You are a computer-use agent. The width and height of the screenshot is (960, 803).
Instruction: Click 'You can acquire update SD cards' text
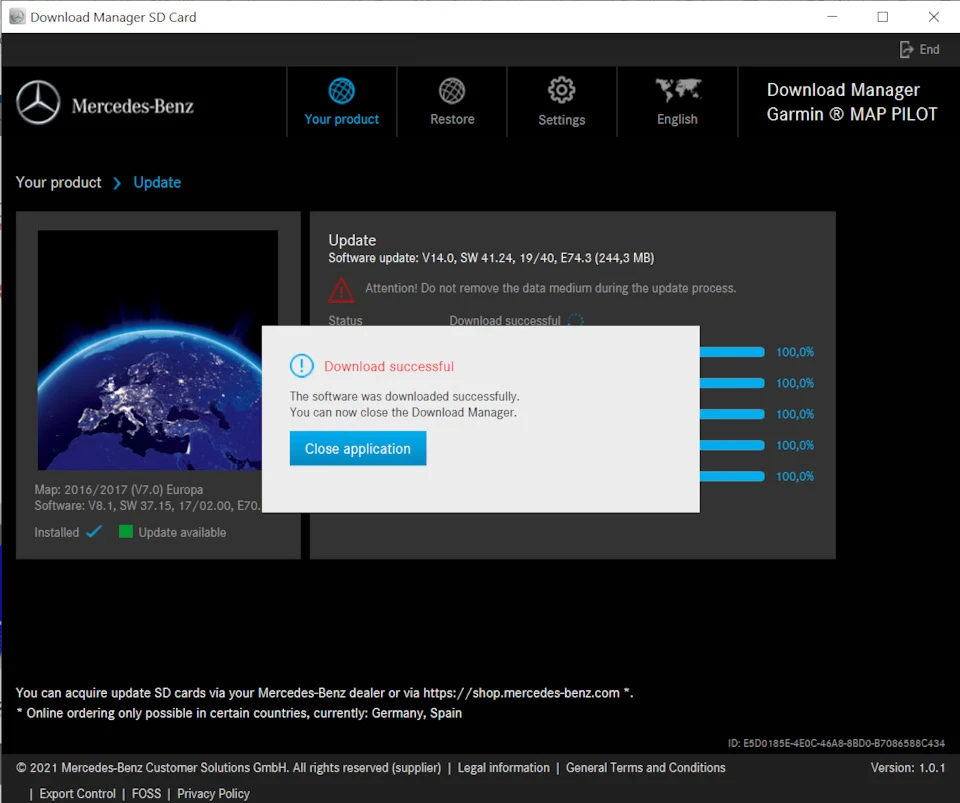click(x=324, y=693)
